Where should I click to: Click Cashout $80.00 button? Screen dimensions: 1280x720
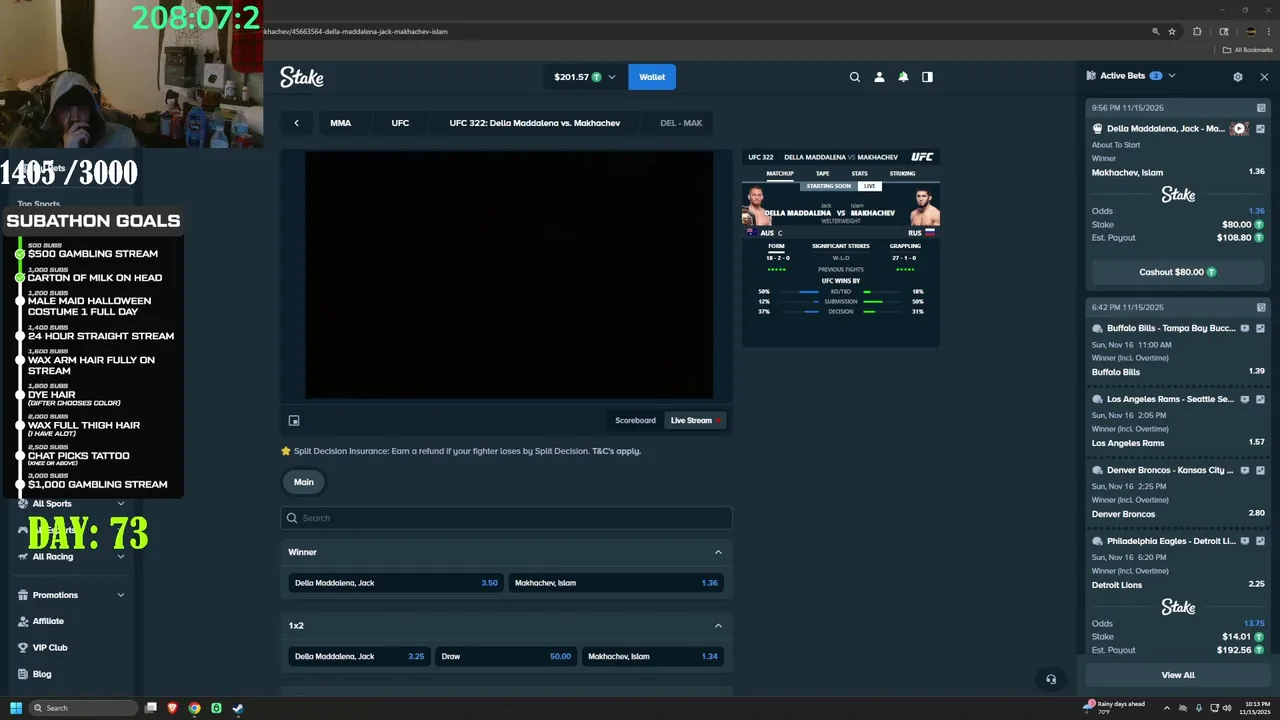coord(1177,272)
